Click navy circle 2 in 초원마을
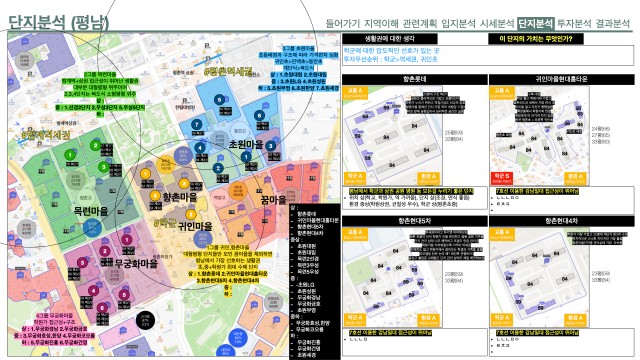 pos(218,168)
